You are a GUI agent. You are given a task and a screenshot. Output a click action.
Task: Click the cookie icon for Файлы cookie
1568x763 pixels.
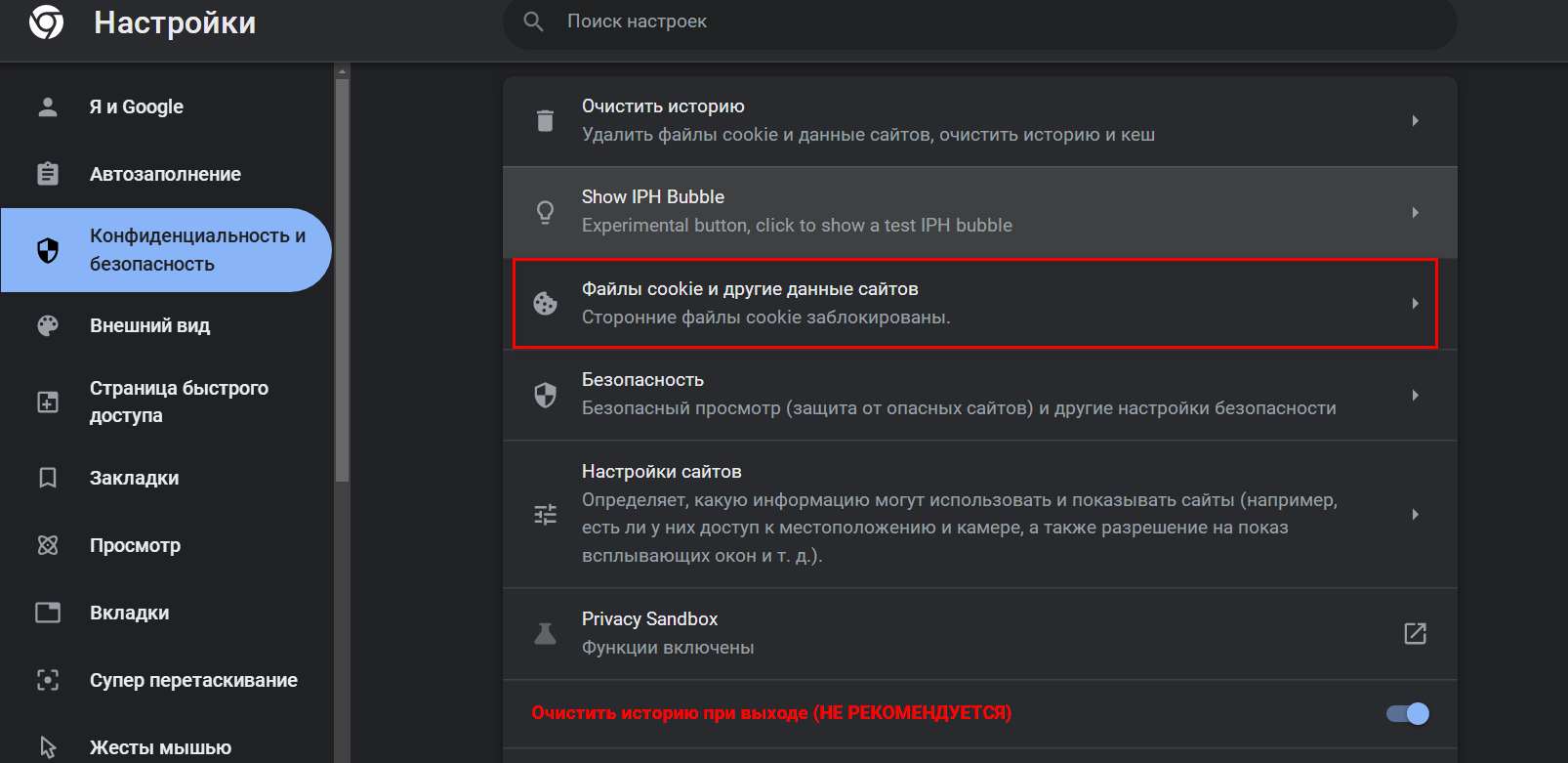545,303
